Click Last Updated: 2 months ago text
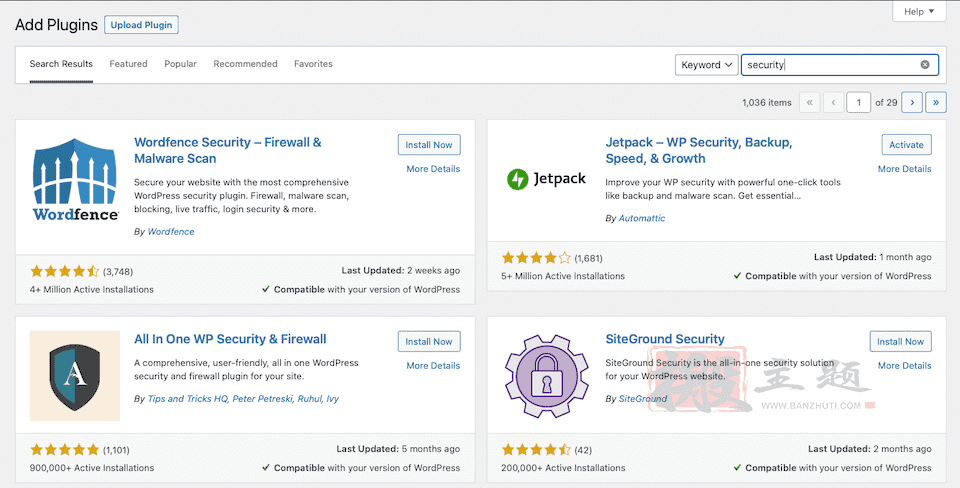960x488 pixels. [869, 449]
